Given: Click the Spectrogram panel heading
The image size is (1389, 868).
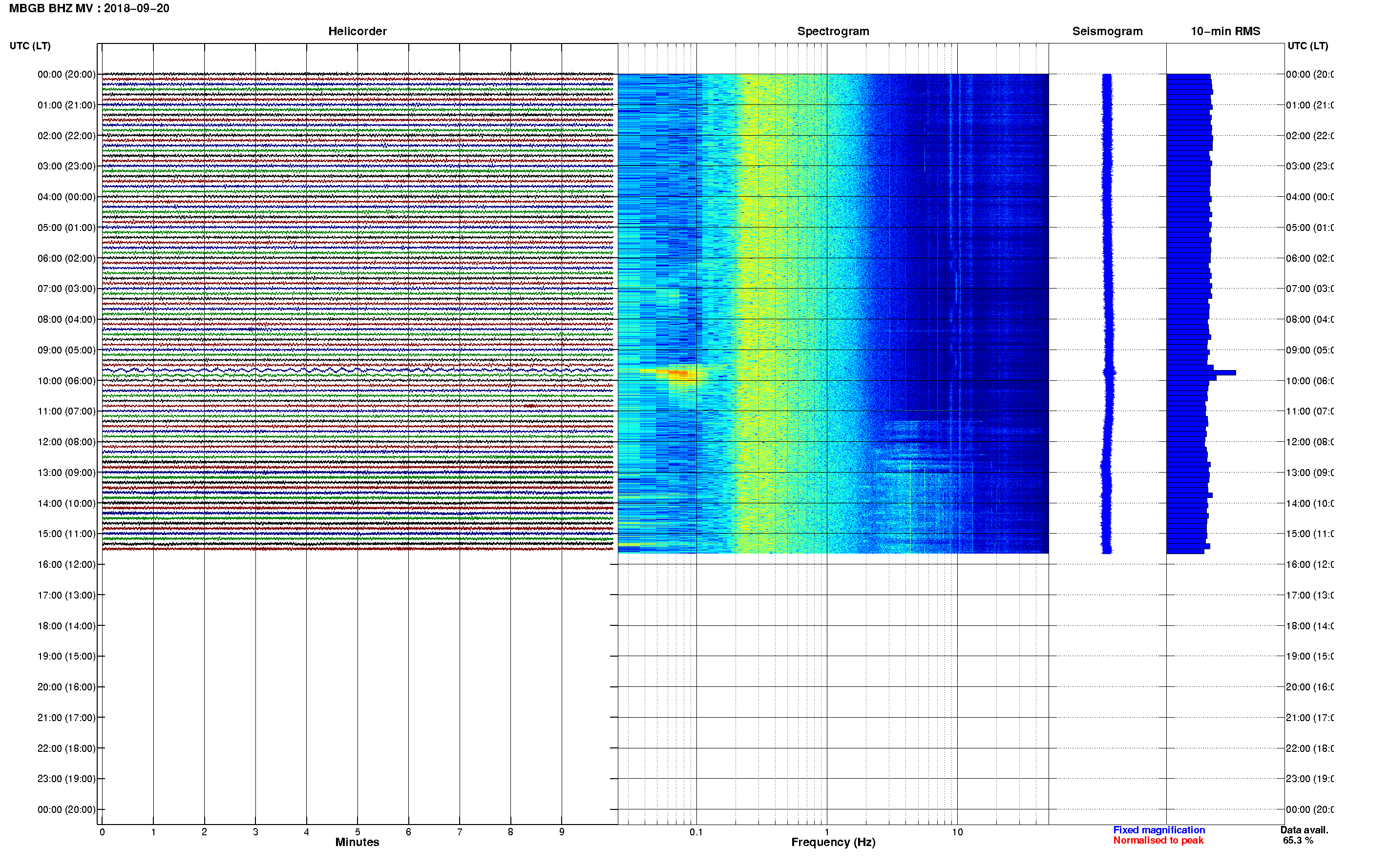Looking at the screenshot, I should (833, 32).
